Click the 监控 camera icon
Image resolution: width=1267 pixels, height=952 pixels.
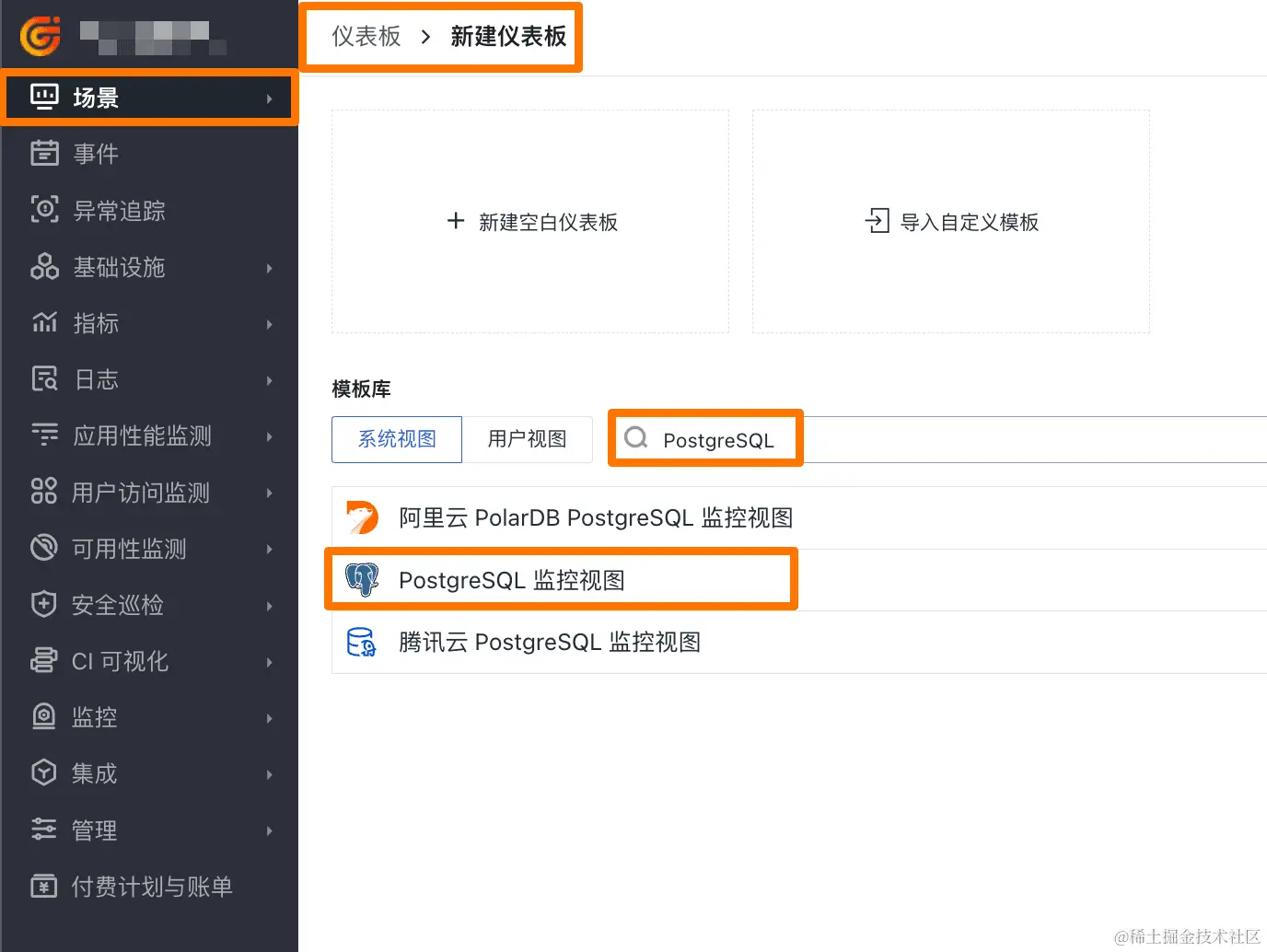pyautogui.click(x=44, y=716)
